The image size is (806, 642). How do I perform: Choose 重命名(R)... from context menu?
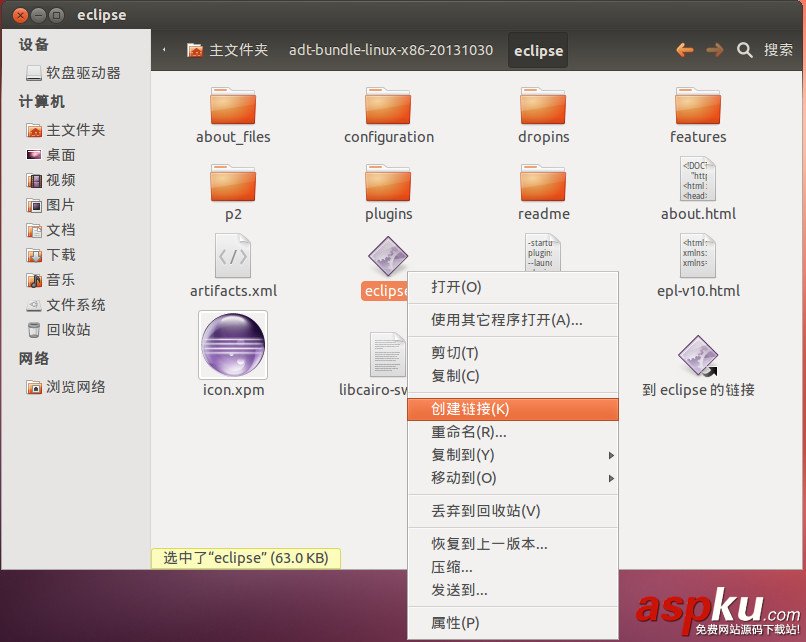click(x=513, y=432)
